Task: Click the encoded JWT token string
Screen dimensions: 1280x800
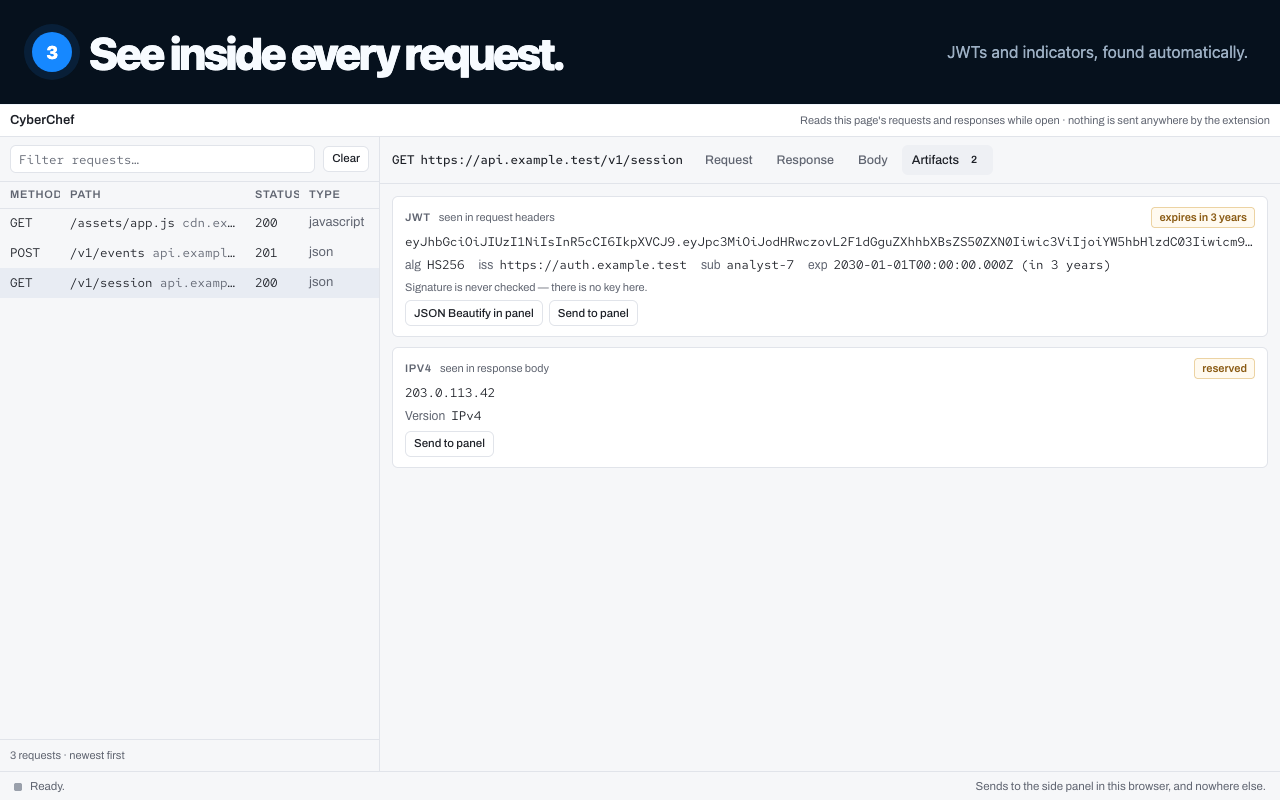Action: click(x=829, y=242)
